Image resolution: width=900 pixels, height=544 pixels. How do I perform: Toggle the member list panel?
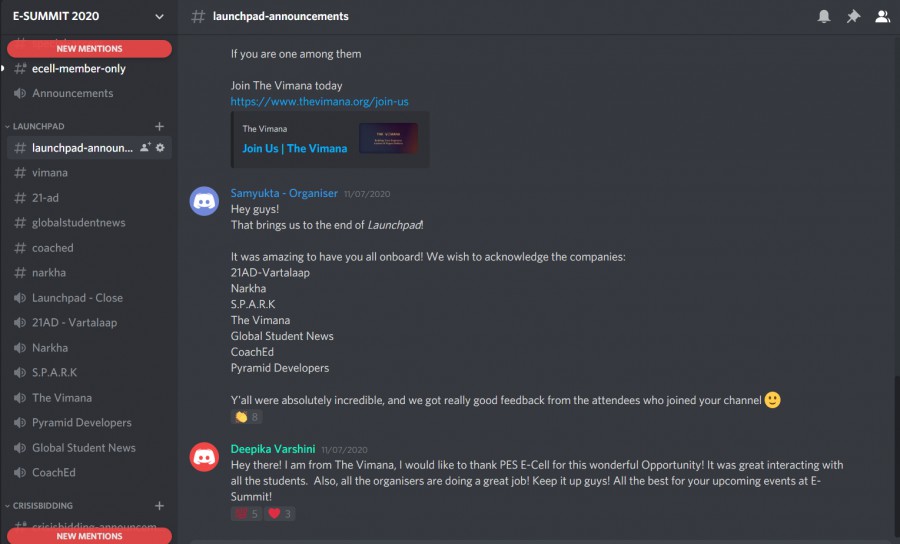click(882, 16)
